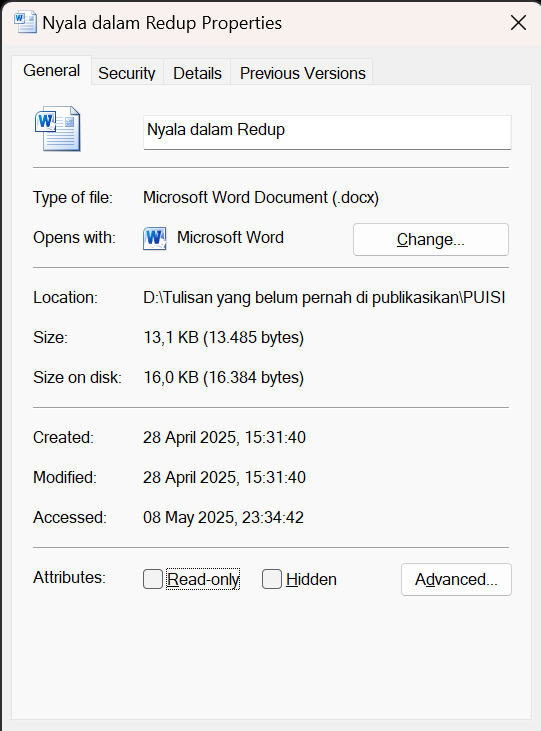Screen dimensions: 541x731
Task: Click the Created date value
Action: (224, 437)
